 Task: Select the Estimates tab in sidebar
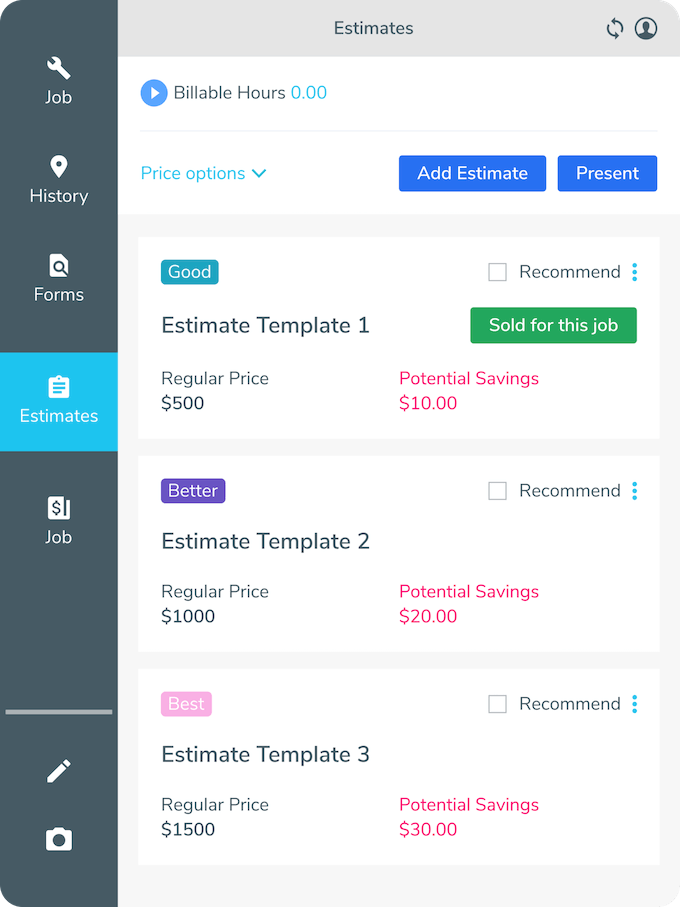click(58, 401)
